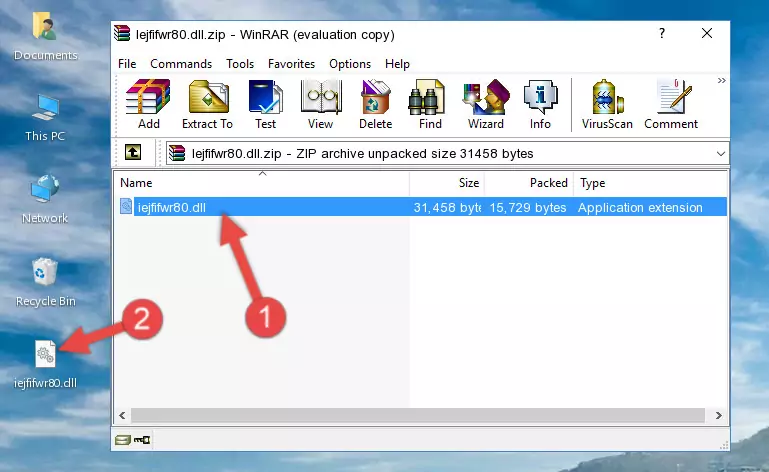This screenshot has width=769, height=472.
Task: Click the horizontal scrollbar track
Action: coord(418,415)
